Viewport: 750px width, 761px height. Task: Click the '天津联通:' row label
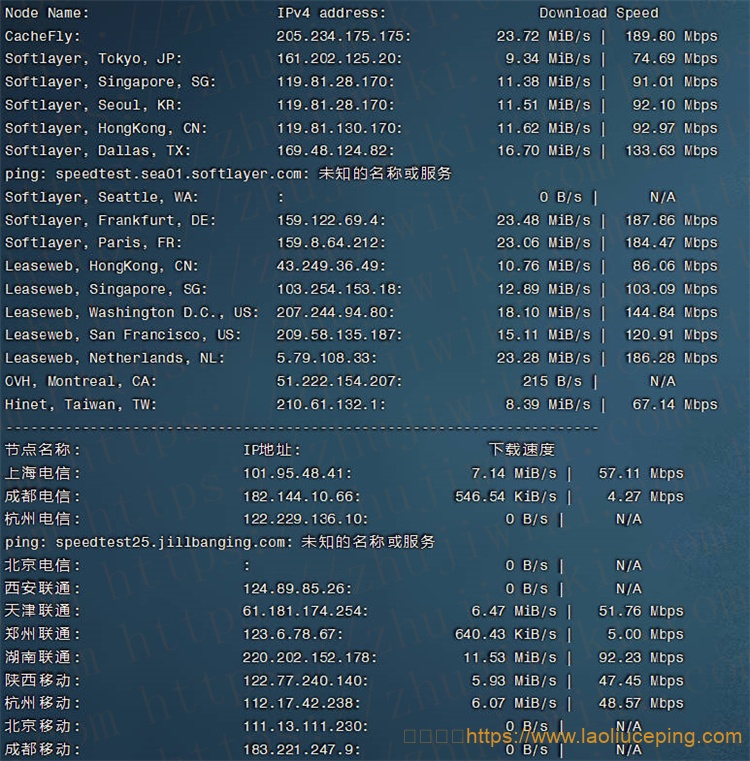(x=42, y=611)
